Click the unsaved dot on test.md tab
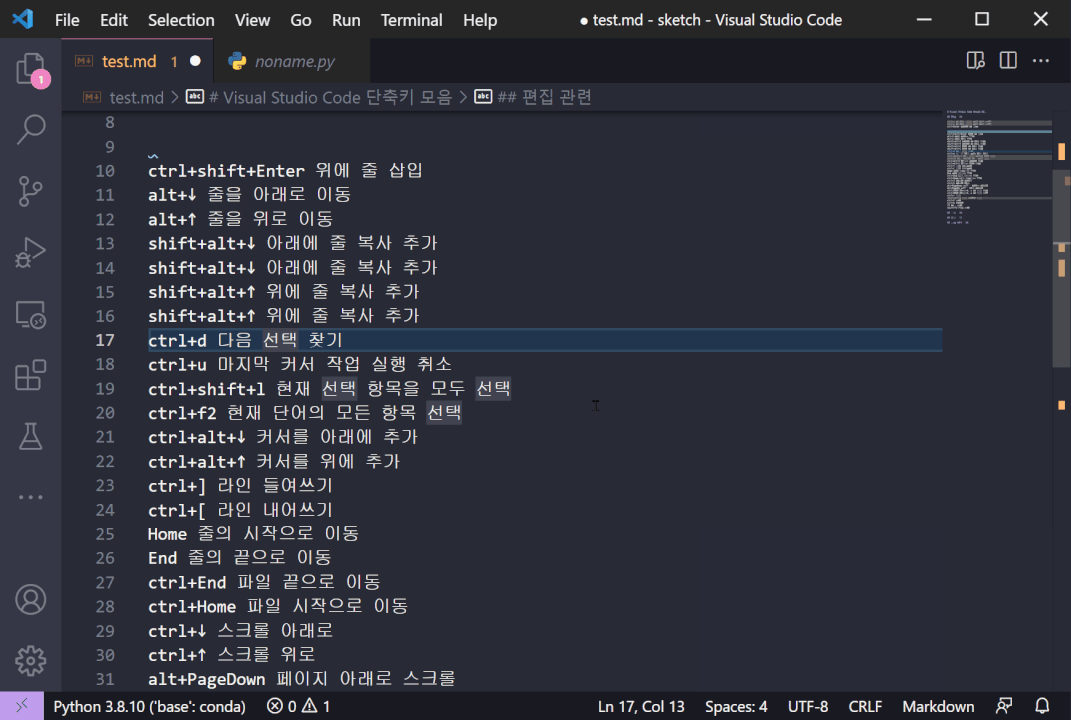This screenshot has width=1071, height=720. point(195,61)
